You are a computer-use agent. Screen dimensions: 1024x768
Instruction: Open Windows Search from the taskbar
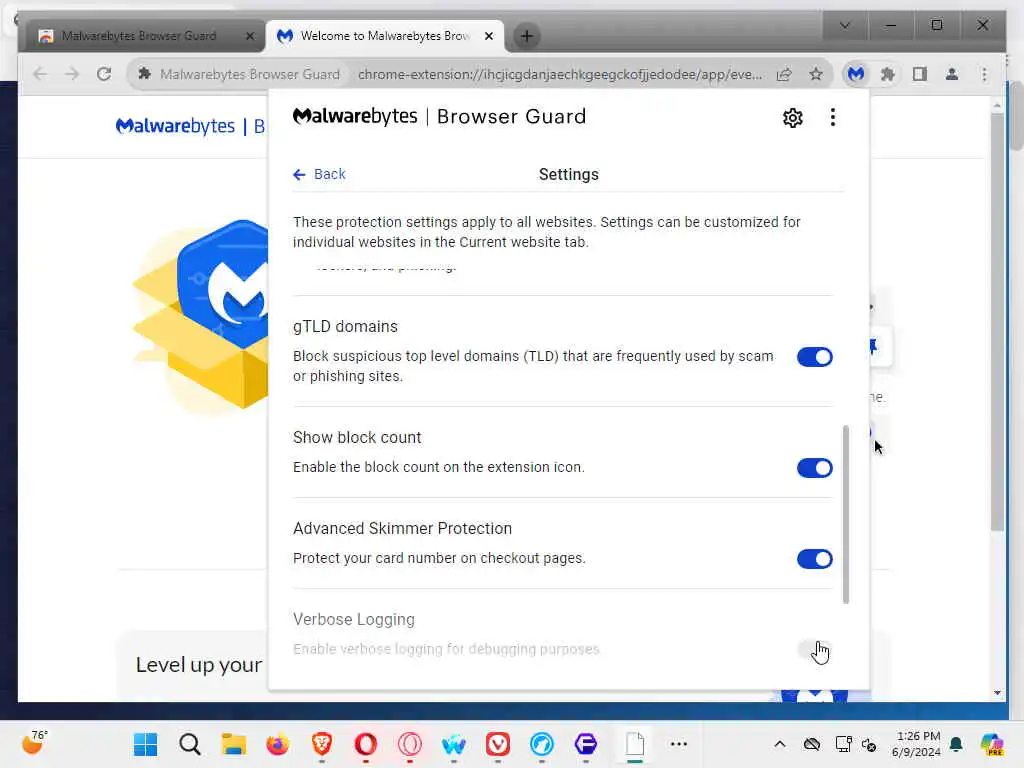[189, 744]
